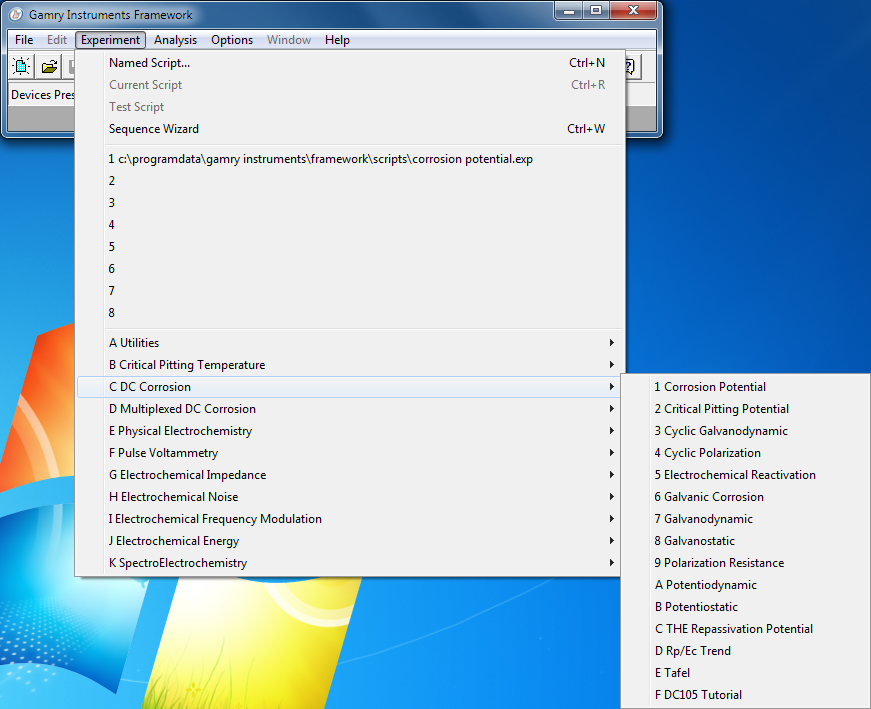
Task: Click the Devices Present label
Action: click(x=43, y=95)
